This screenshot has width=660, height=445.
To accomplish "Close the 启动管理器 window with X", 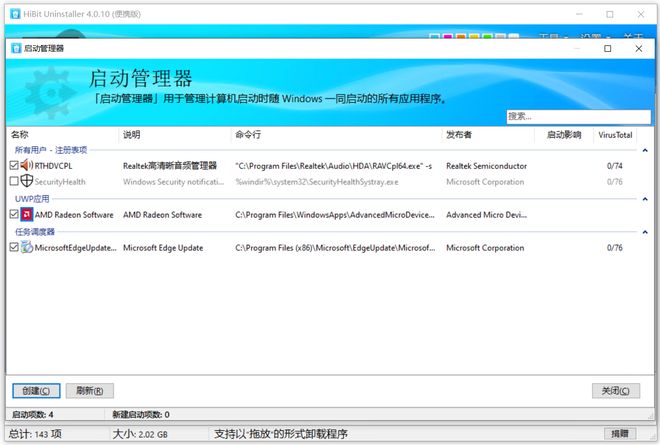I will pyautogui.click(x=639, y=48).
